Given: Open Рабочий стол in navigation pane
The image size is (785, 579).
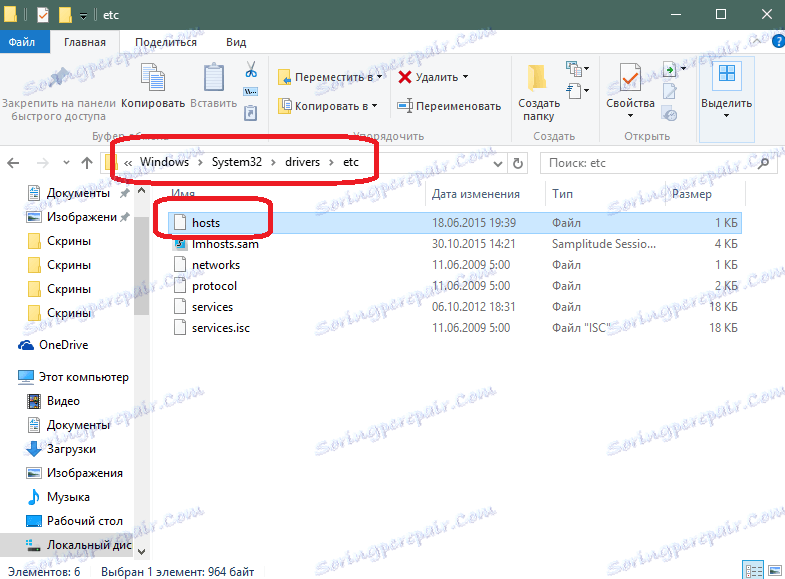Looking at the screenshot, I should [74, 521].
